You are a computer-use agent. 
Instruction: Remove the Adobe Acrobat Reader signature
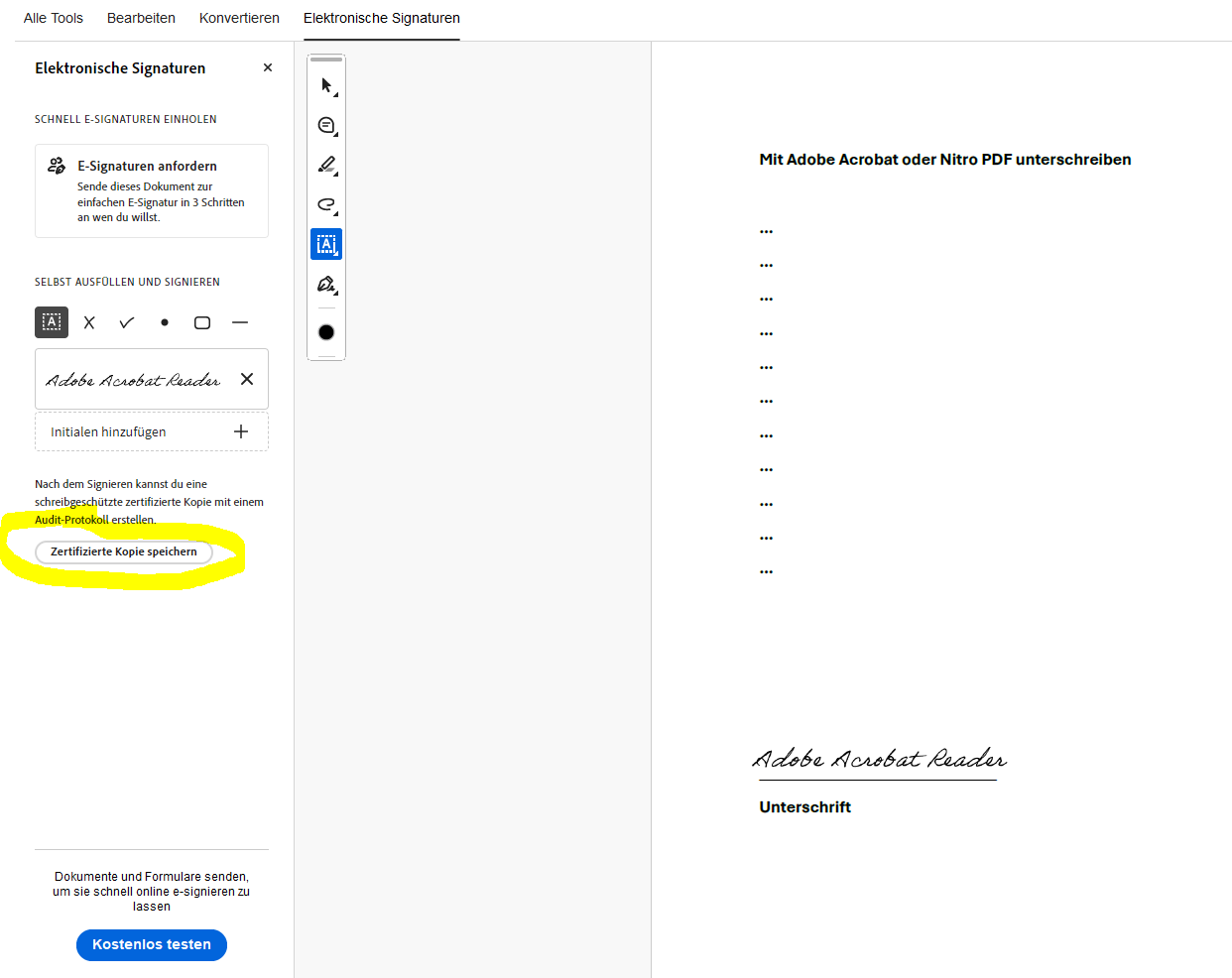click(x=247, y=379)
